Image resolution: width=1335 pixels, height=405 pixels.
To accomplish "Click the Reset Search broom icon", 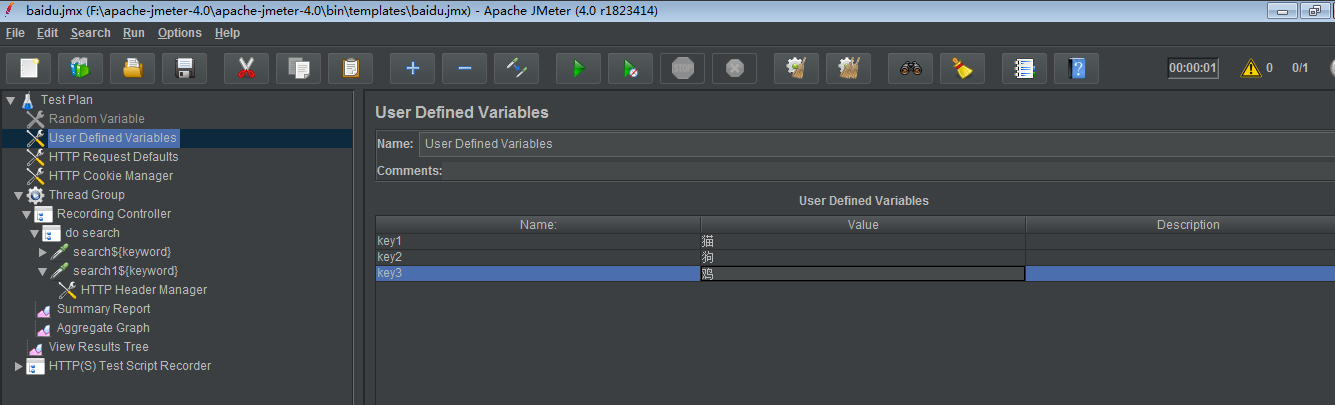I will click(x=962, y=68).
